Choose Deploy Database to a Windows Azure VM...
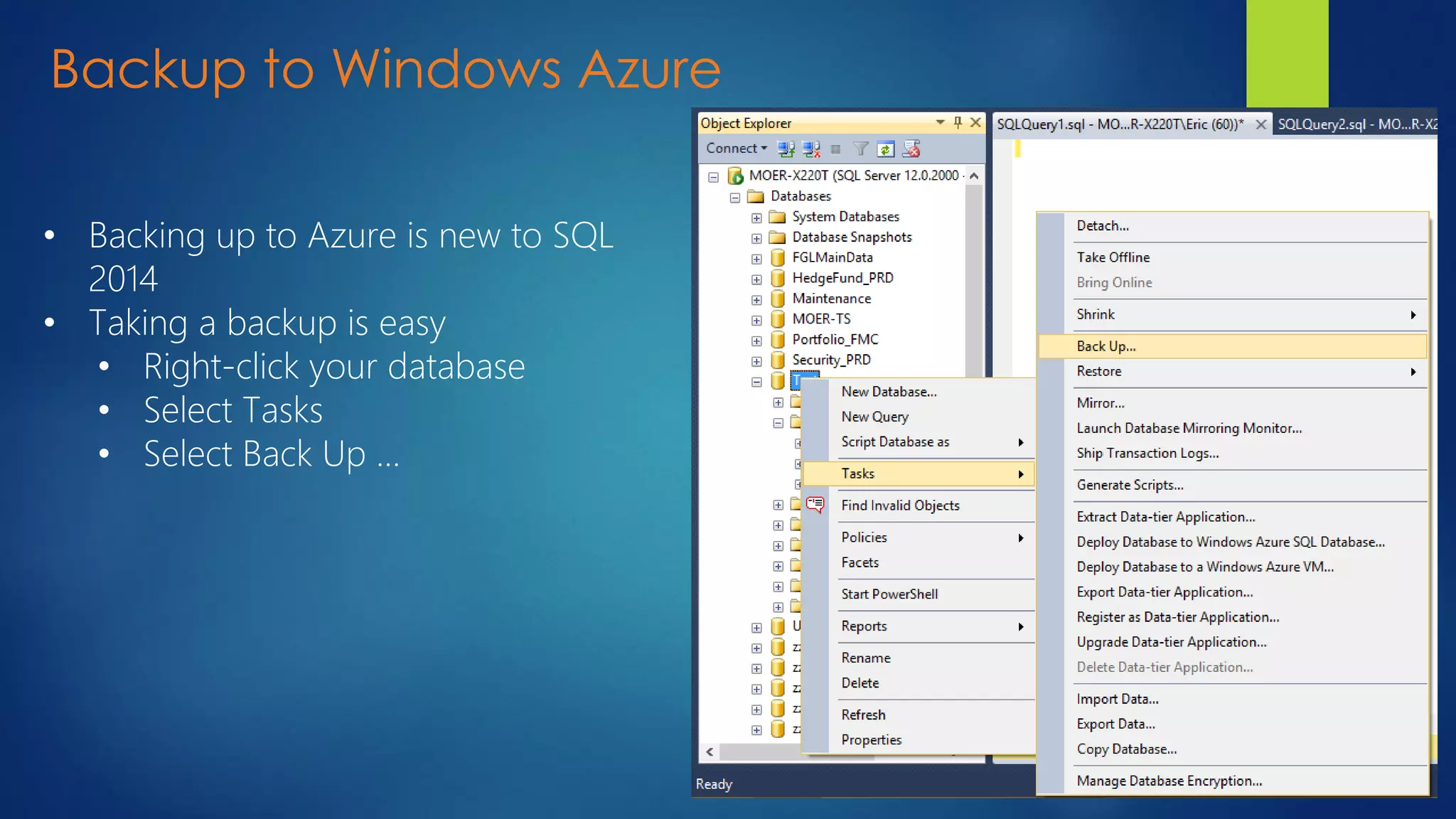Screen dimensions: 1456x819 1233,567
